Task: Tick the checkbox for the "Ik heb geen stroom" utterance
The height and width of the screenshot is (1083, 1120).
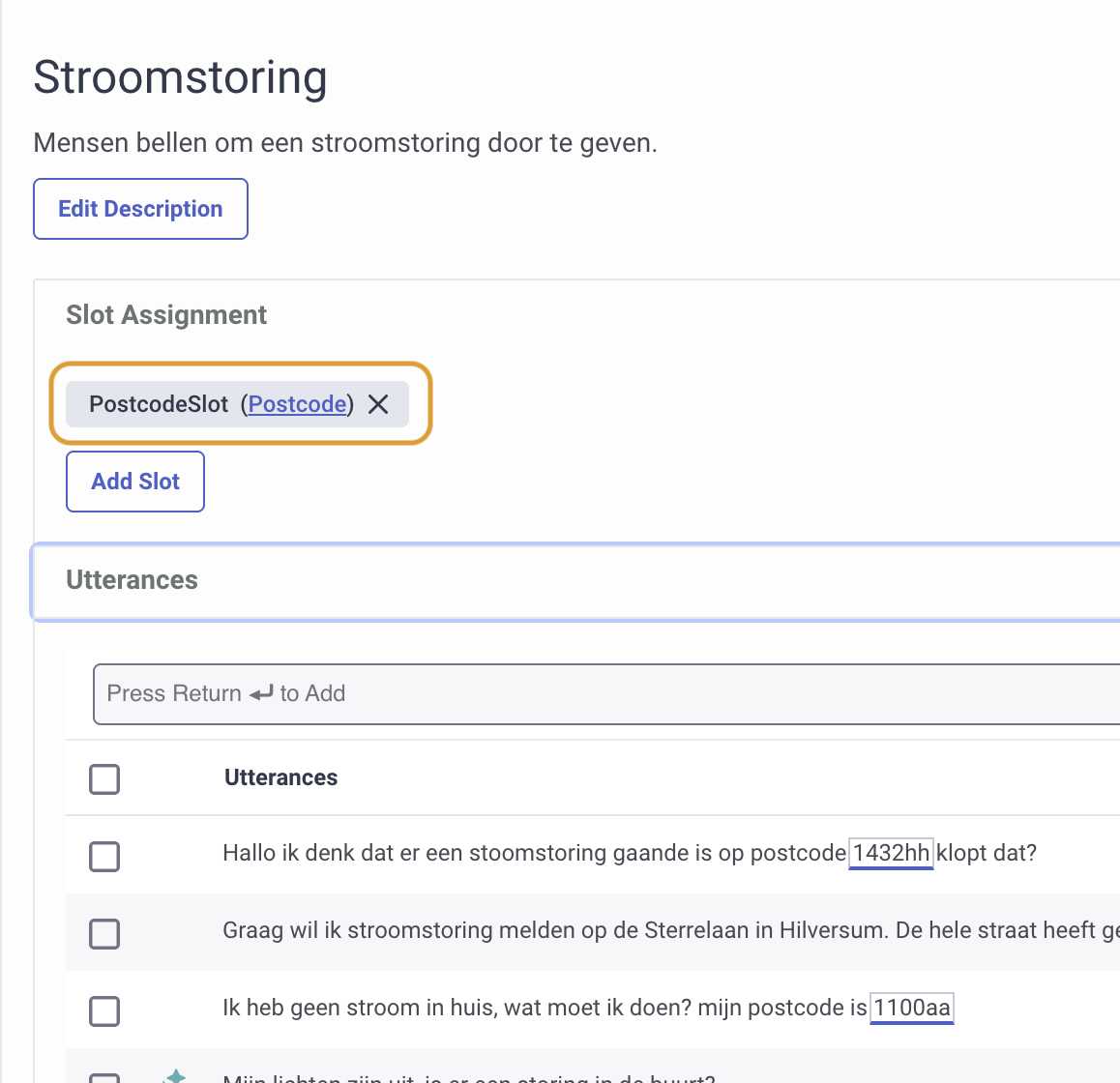Action: click(104, 1010)
